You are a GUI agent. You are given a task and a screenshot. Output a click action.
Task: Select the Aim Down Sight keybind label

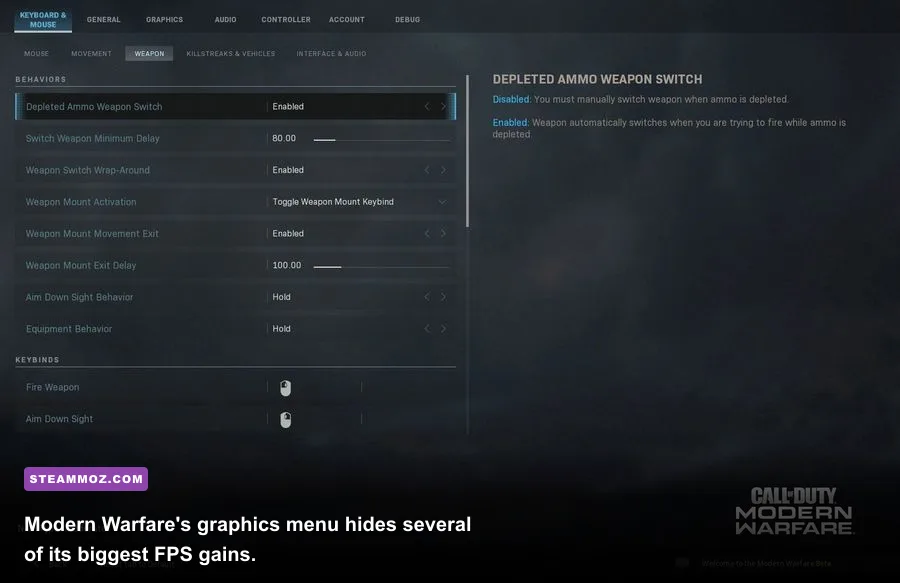click(x=59, y=419)
